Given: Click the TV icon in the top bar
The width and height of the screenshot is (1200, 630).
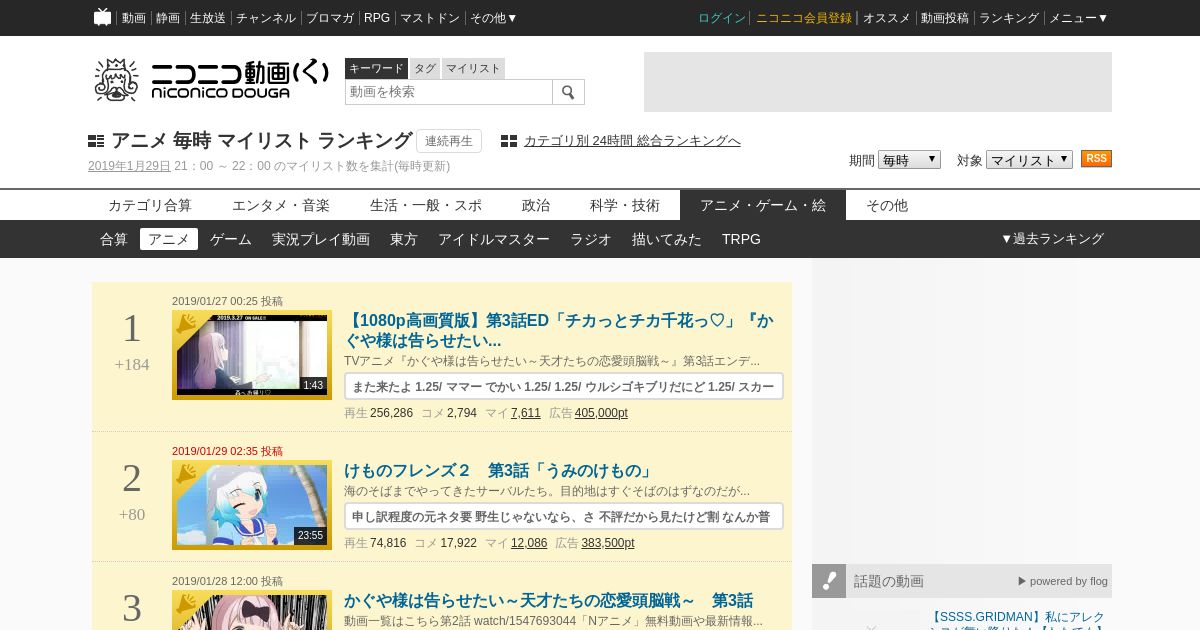Looking at the screenshot, I should point(102,17).
